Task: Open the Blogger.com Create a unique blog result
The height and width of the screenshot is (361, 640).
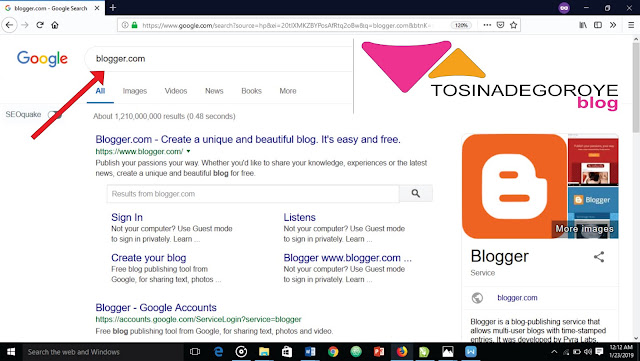Action: [248, 140]
